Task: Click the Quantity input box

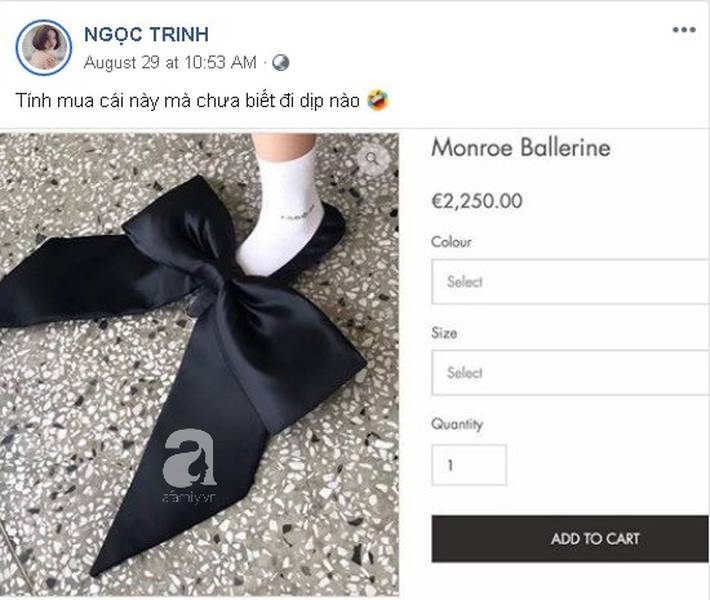Action: (469, 465)
